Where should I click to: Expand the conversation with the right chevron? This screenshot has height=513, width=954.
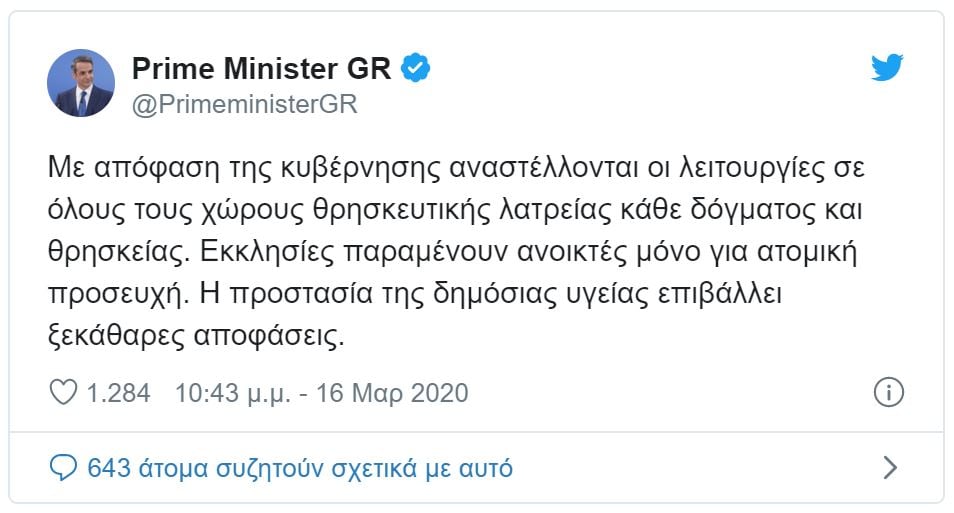[890, 467]
